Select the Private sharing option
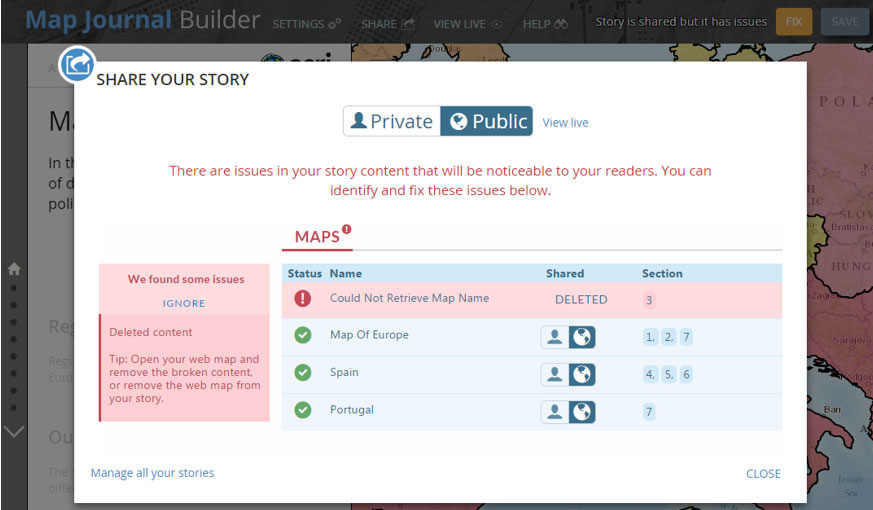Viewport: 873px width, 510px height. pyautogui.click(x=392, y=121)
